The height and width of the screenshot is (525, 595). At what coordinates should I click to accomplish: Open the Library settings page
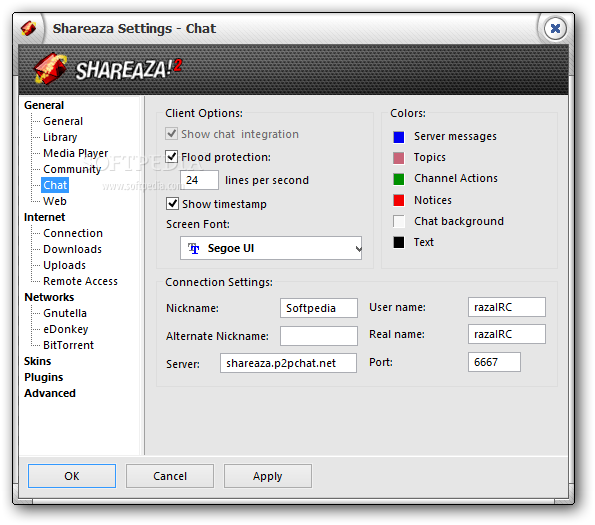coord(60,137)
